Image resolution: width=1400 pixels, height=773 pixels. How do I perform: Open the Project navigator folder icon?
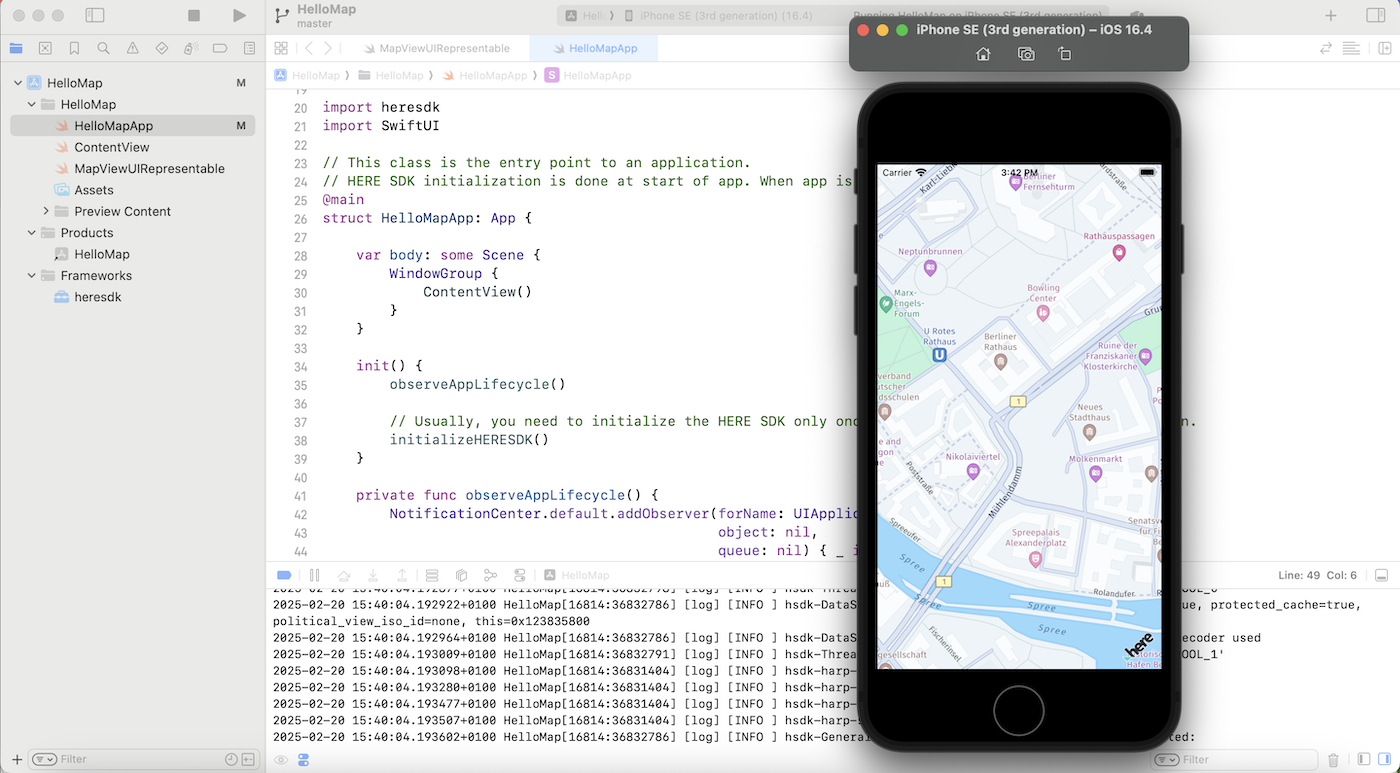coord(16,48)
